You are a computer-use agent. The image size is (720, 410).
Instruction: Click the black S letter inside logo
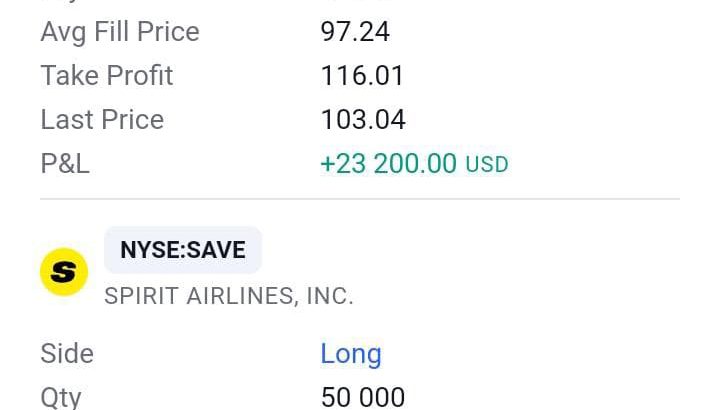click(x=63, y=272)
